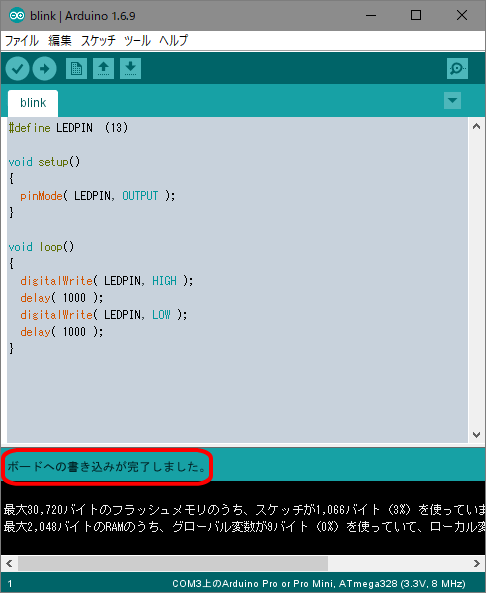Save sketch with down-arrow icon
Image resolution: width=486 pixels, height=593 pixels.
(x=130, y=68)
